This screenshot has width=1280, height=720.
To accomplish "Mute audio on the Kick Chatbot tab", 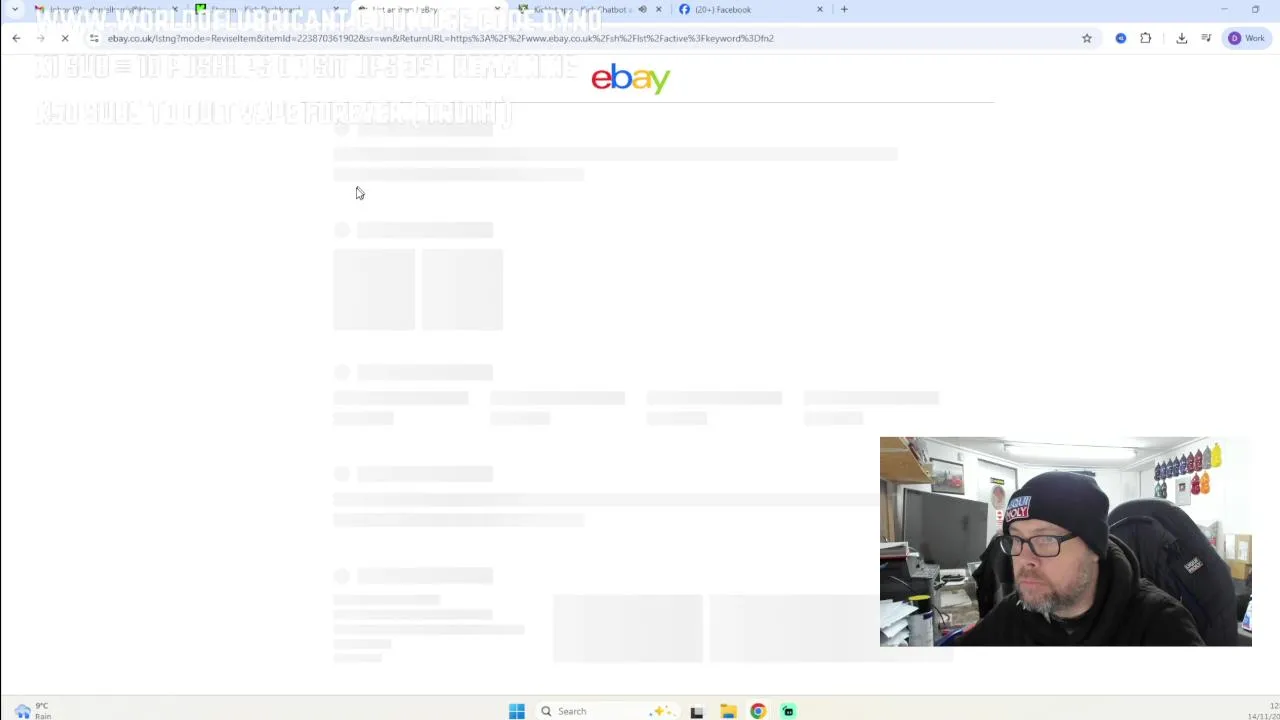I will click(x=642, y=9).
